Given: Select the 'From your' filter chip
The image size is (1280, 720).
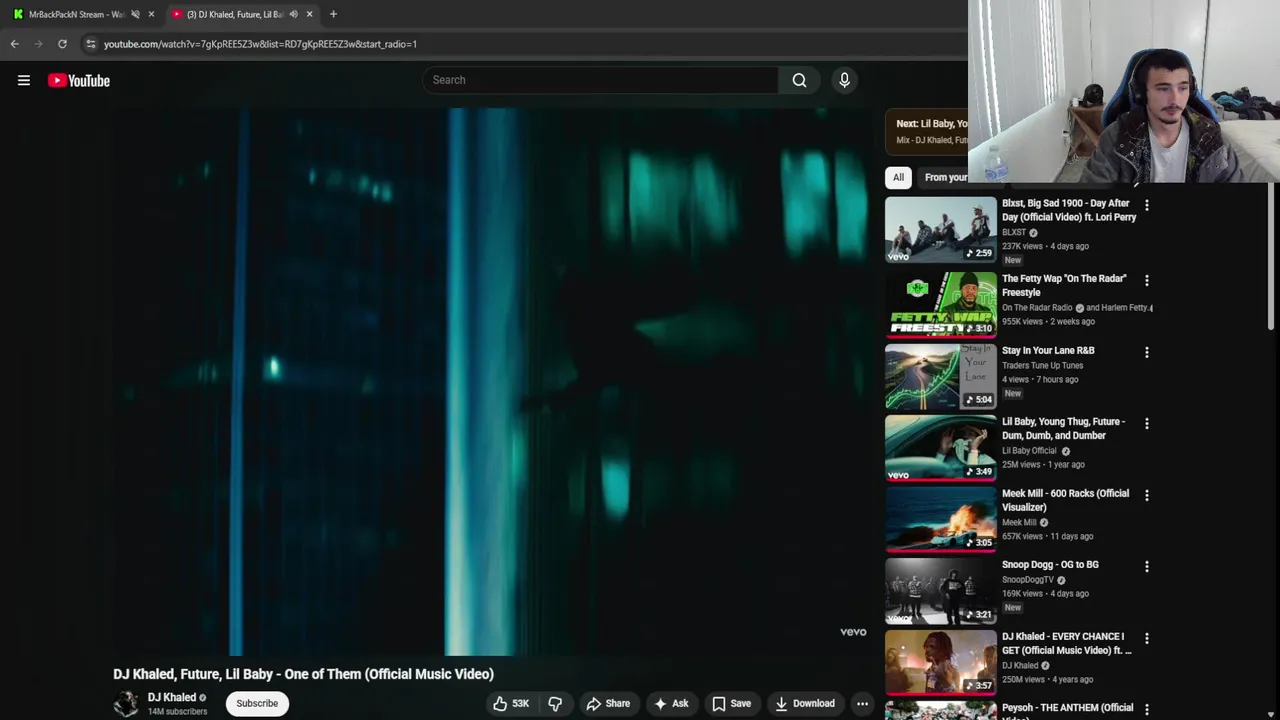Looking at the screenshot, I should 945,177.
